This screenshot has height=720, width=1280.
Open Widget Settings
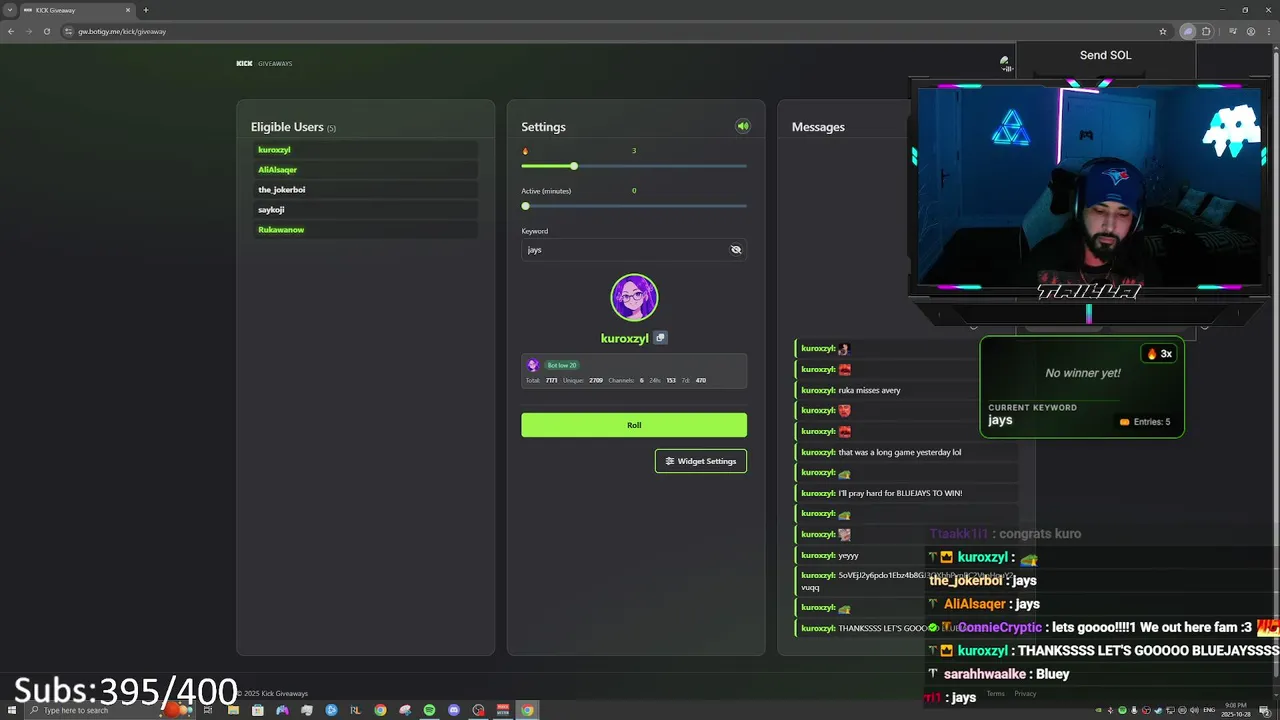(x=701, y=461)
